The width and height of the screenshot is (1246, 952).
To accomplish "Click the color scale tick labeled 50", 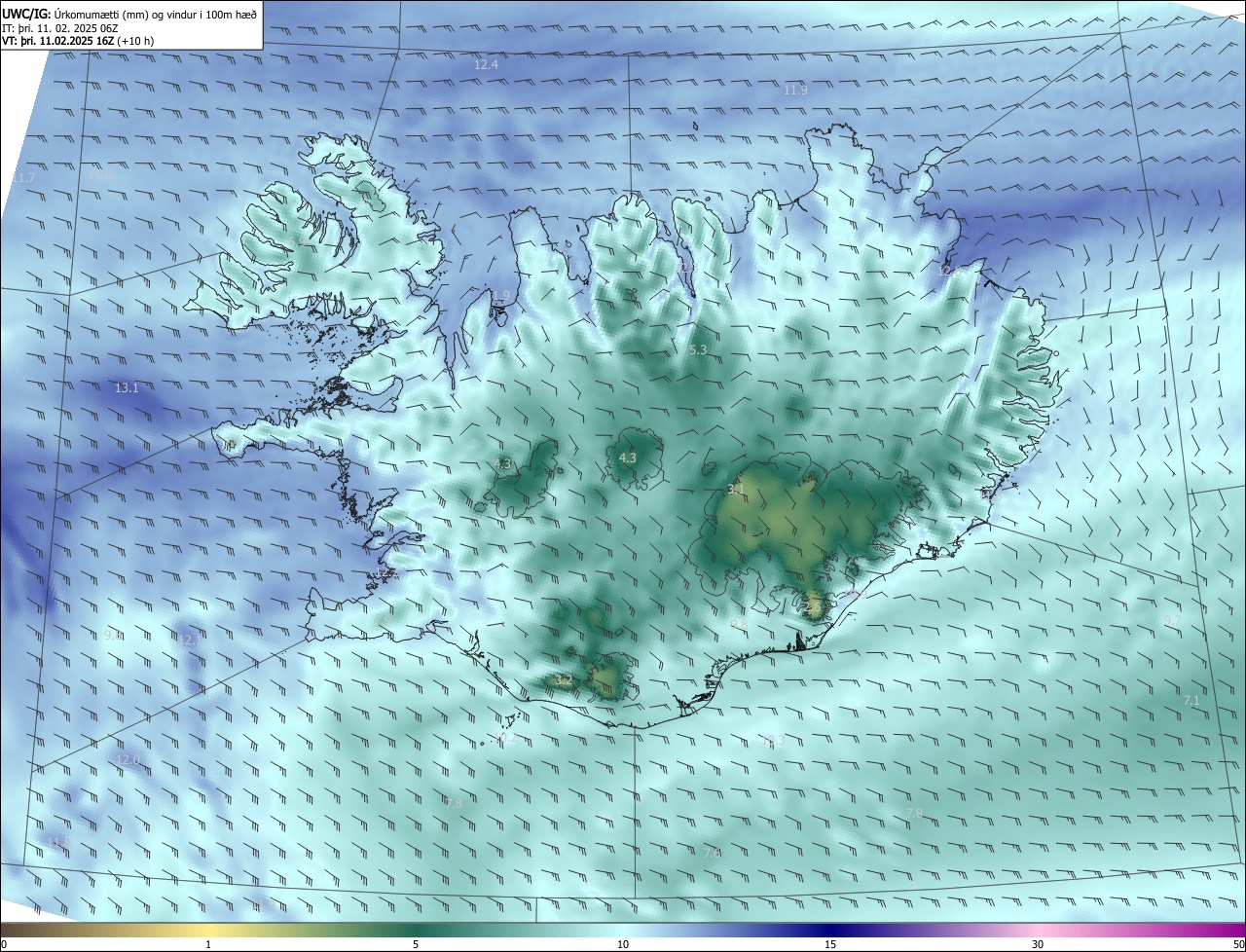I will point(1238,944).
